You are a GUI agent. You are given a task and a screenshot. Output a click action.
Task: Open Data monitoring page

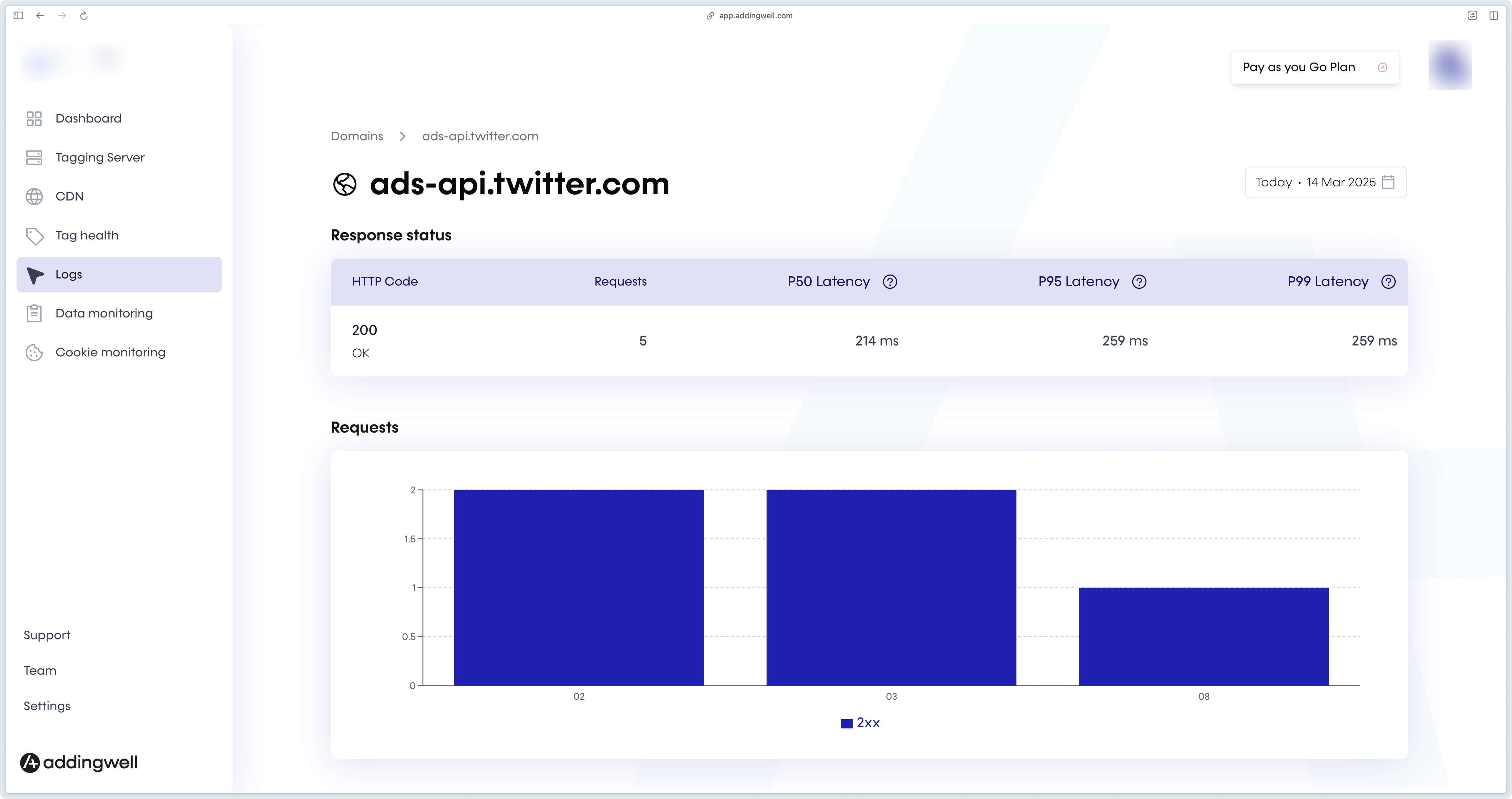(x=119, y=314)
